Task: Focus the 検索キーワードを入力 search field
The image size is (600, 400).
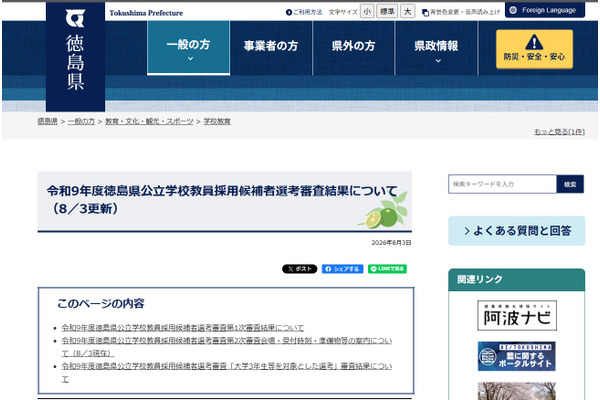Action: click(x=502, y=184)
